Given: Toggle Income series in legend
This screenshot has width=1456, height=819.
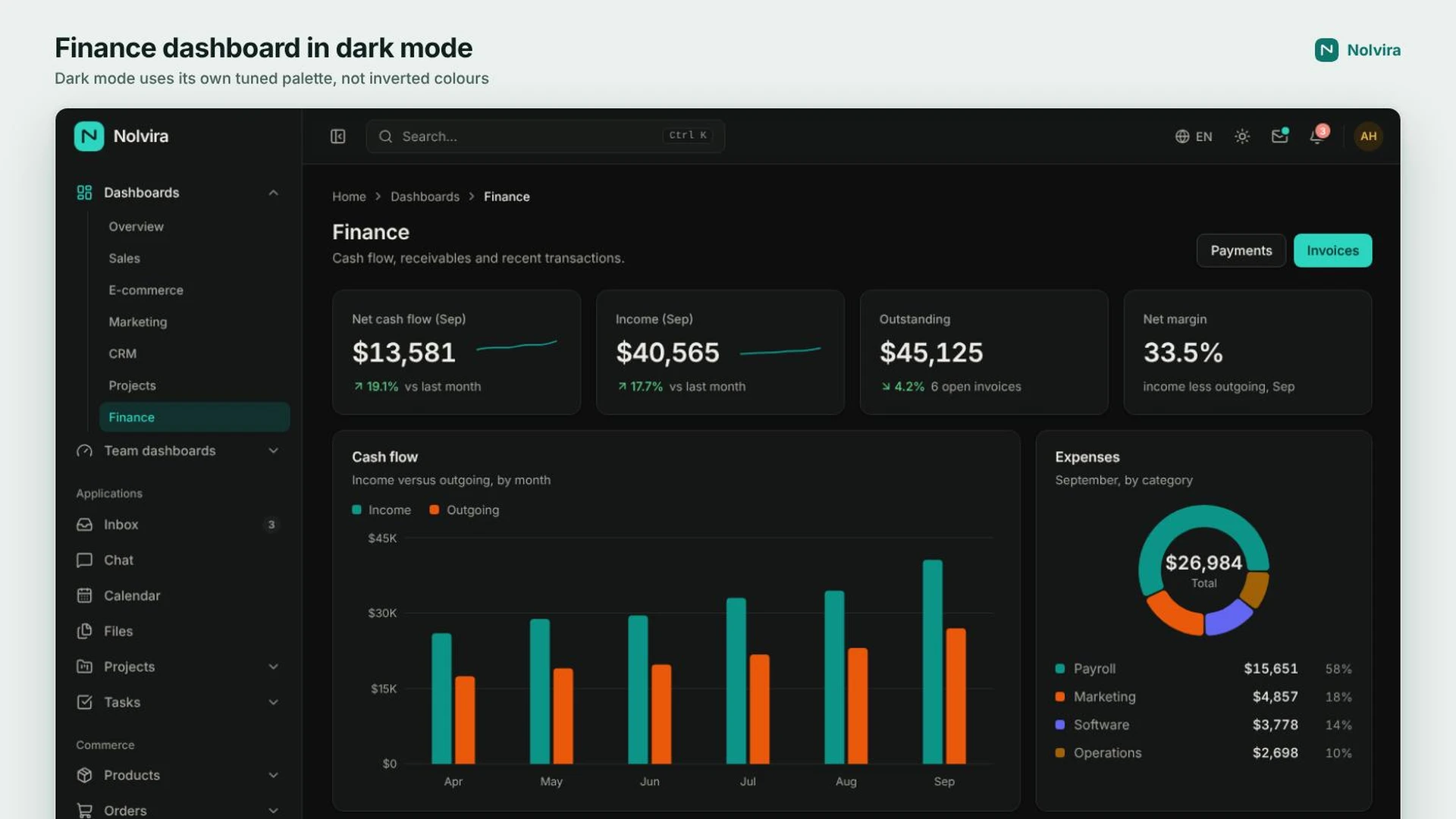Looking at the screenshot, I should 381,510.
